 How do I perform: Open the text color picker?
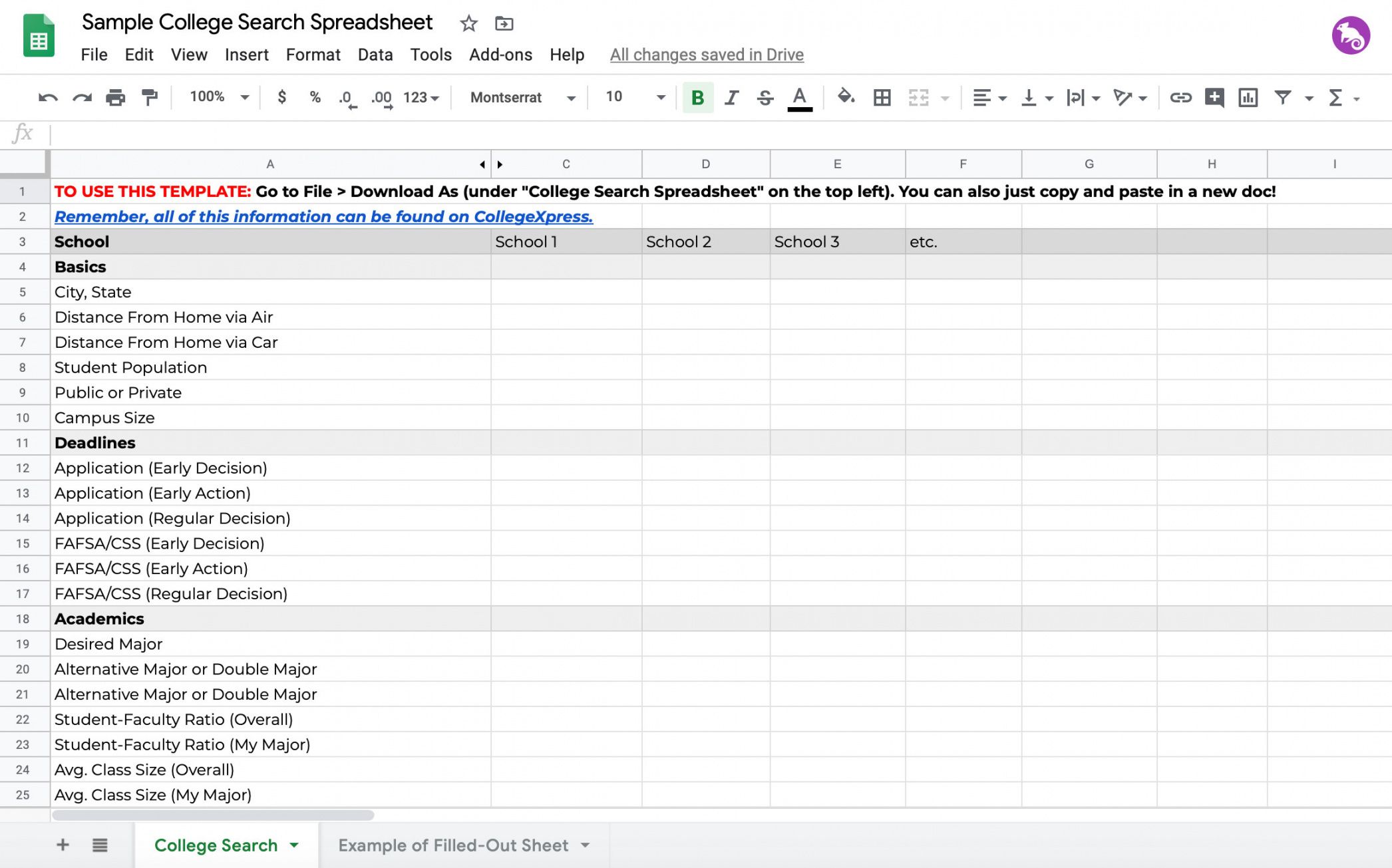(799, 98)
